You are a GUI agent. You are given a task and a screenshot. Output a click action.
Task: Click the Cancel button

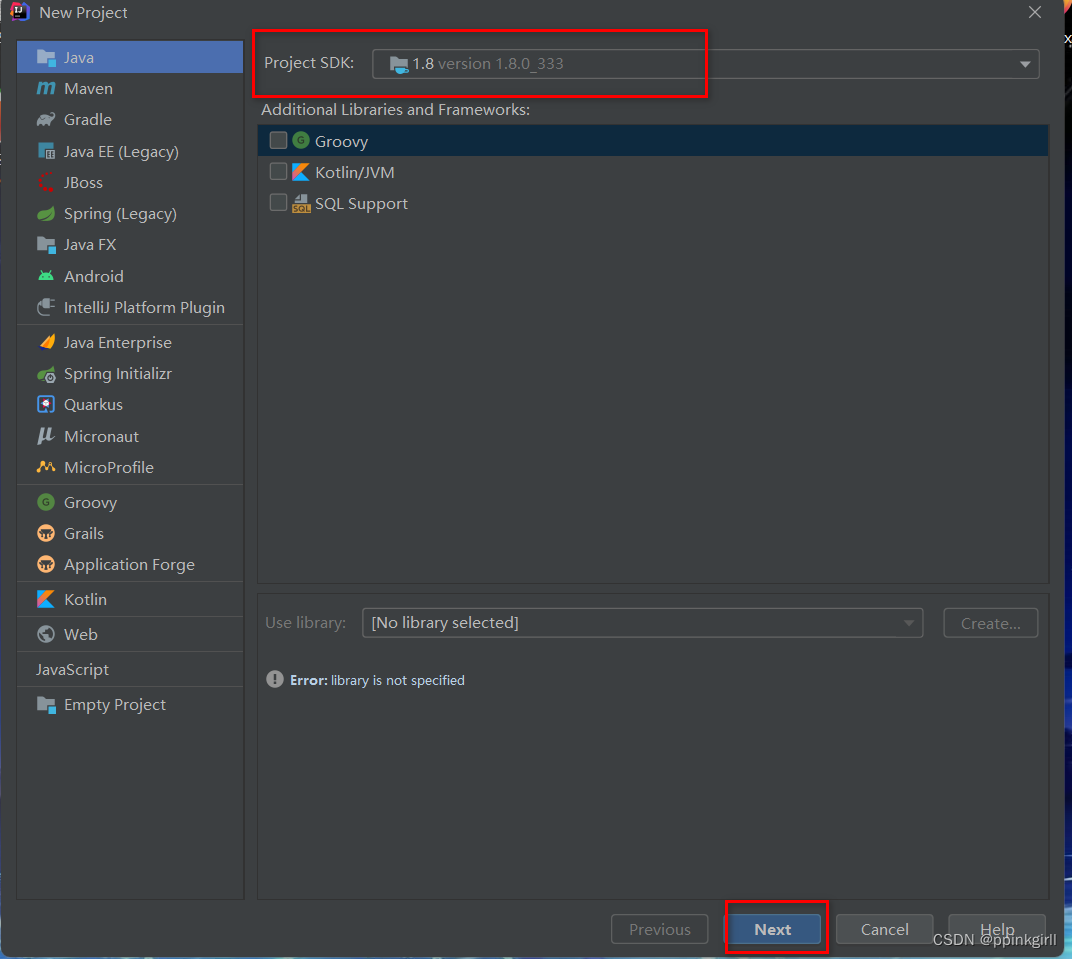[885, 930]
